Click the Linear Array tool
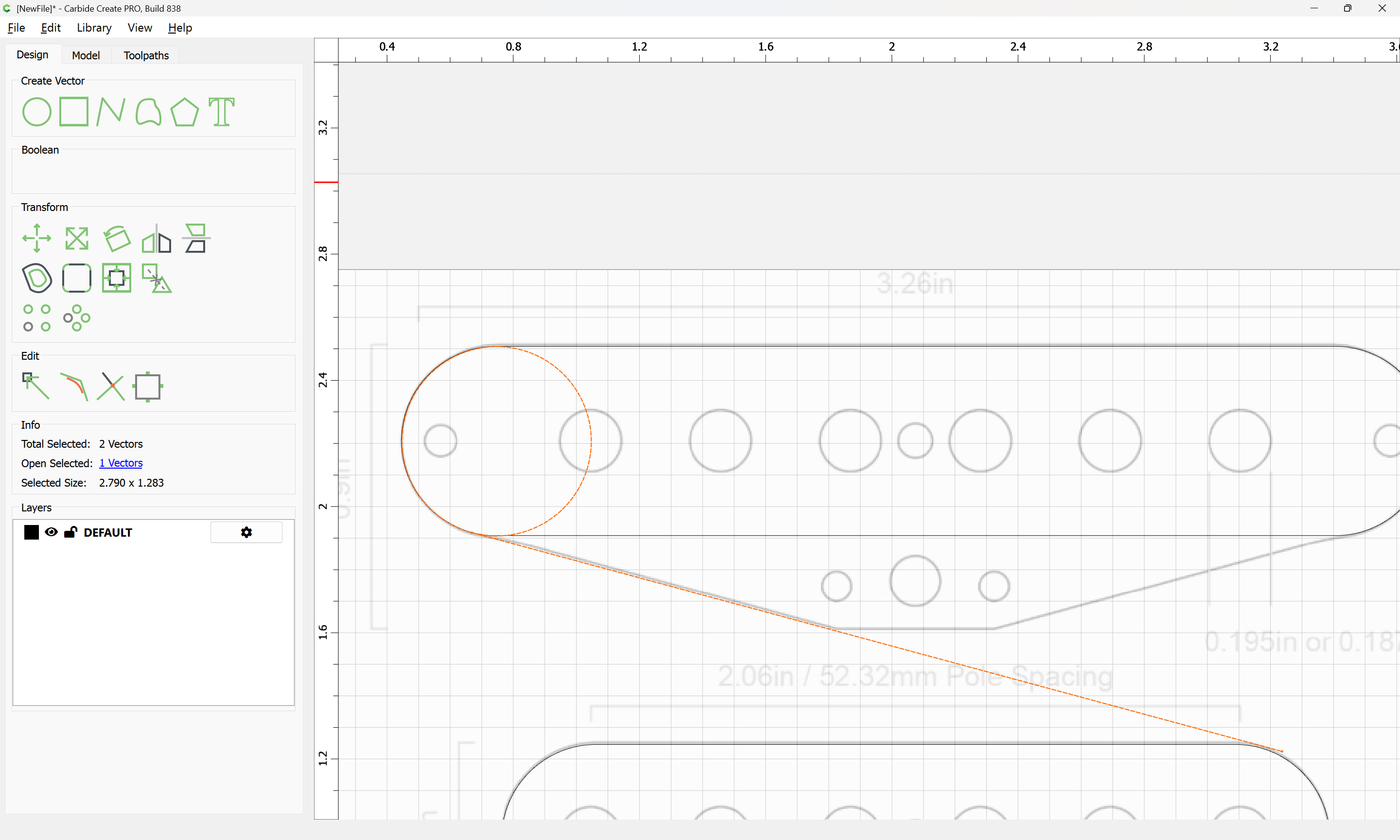The height and width of the screenshot is (840, 1400). coord(37,317)
